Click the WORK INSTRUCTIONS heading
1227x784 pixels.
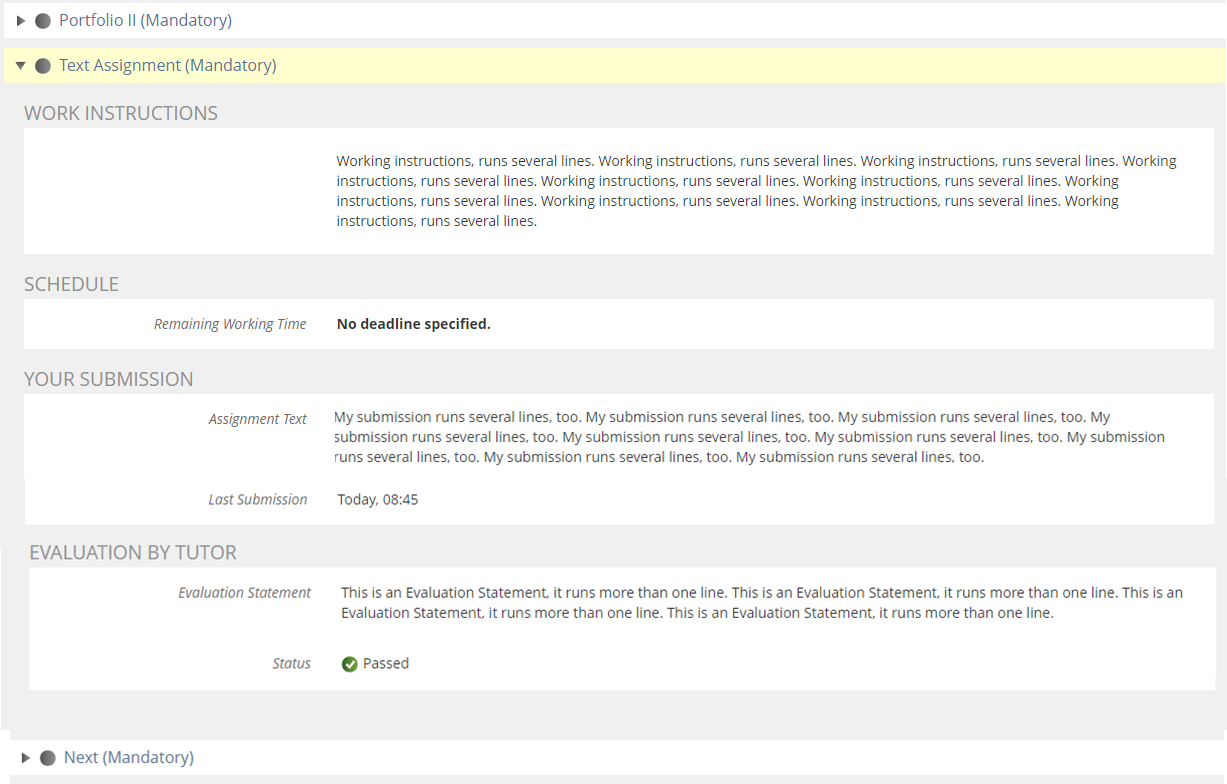coord(121,113)
